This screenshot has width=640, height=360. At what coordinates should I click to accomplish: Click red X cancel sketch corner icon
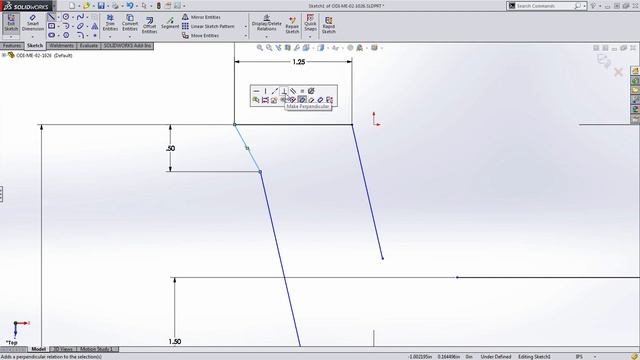618,73
